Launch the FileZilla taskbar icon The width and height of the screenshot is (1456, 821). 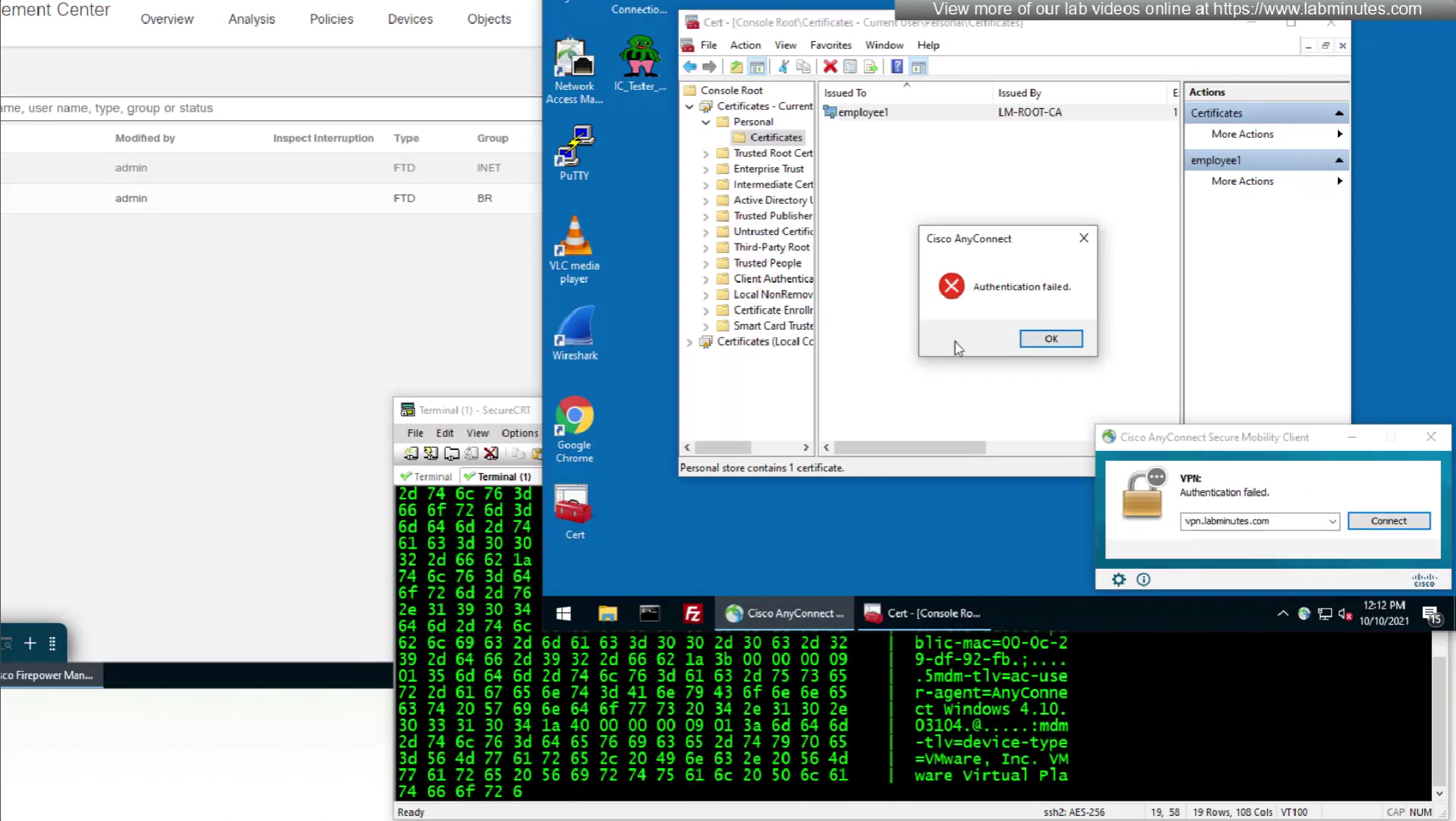(x=692, y=613)
